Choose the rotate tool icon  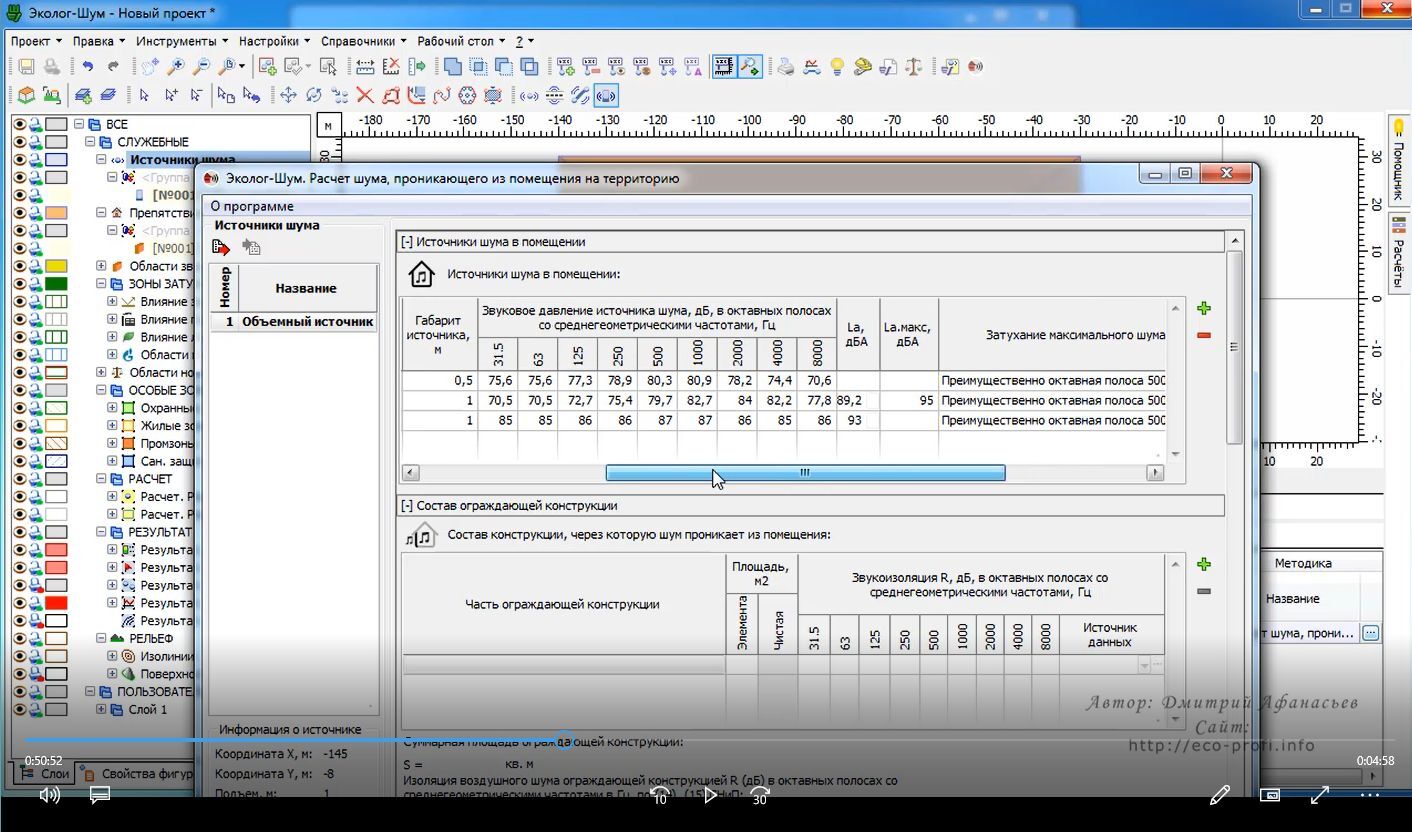(x=314, y=95)
